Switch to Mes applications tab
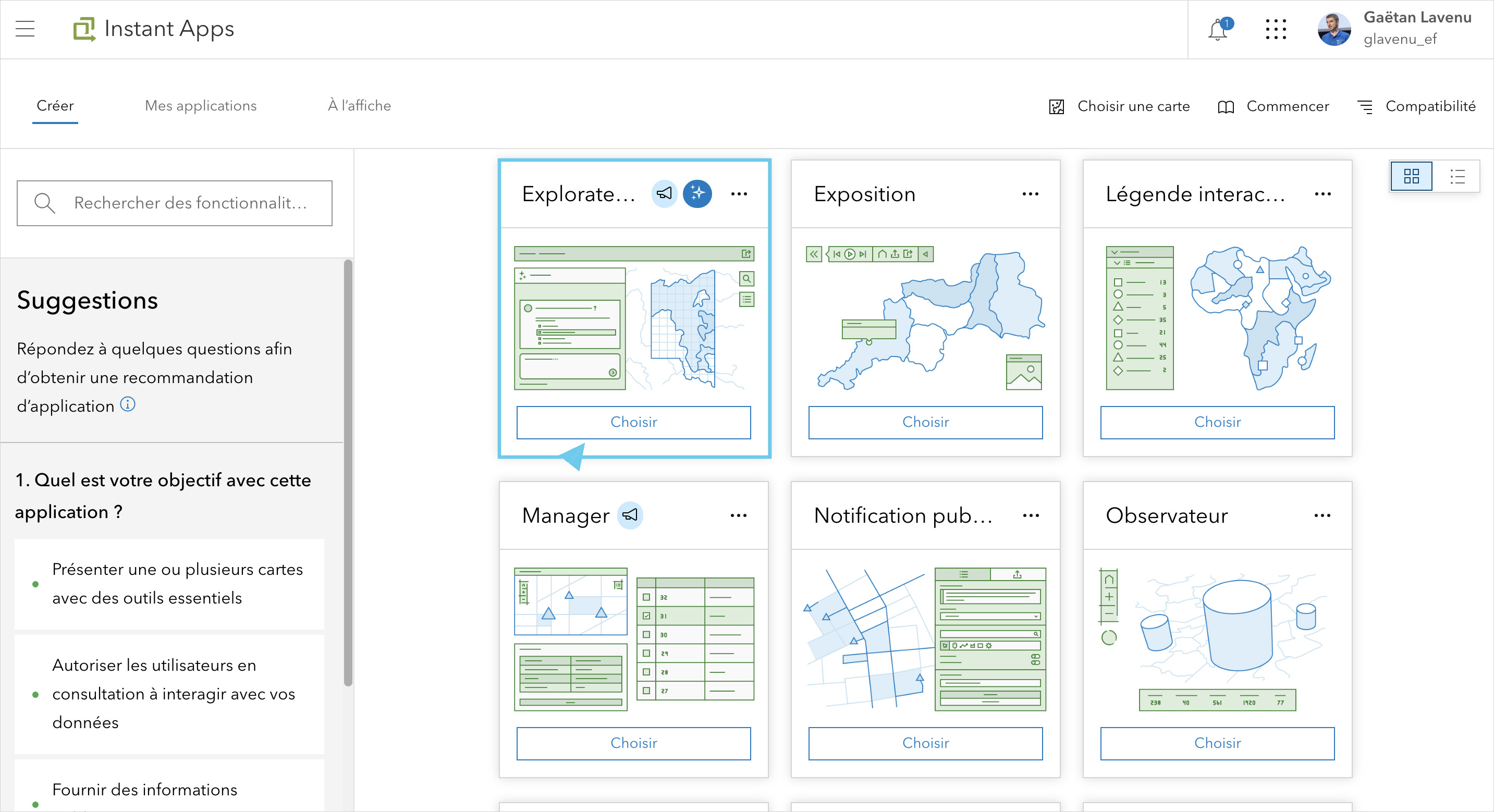The image size is (1494, 812). 201,106
